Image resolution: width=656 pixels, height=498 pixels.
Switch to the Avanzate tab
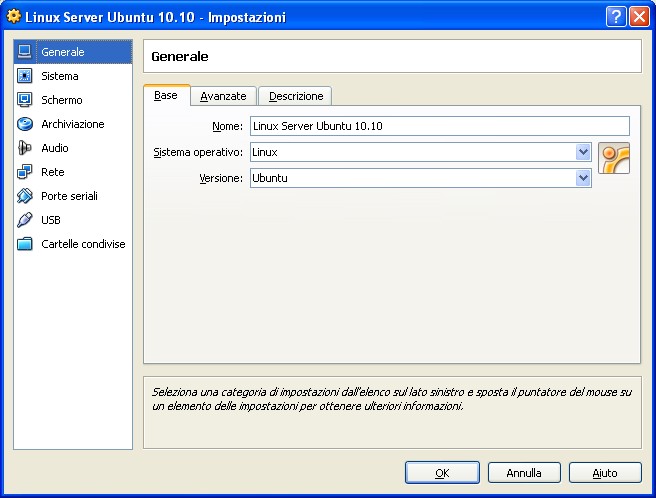223,96
